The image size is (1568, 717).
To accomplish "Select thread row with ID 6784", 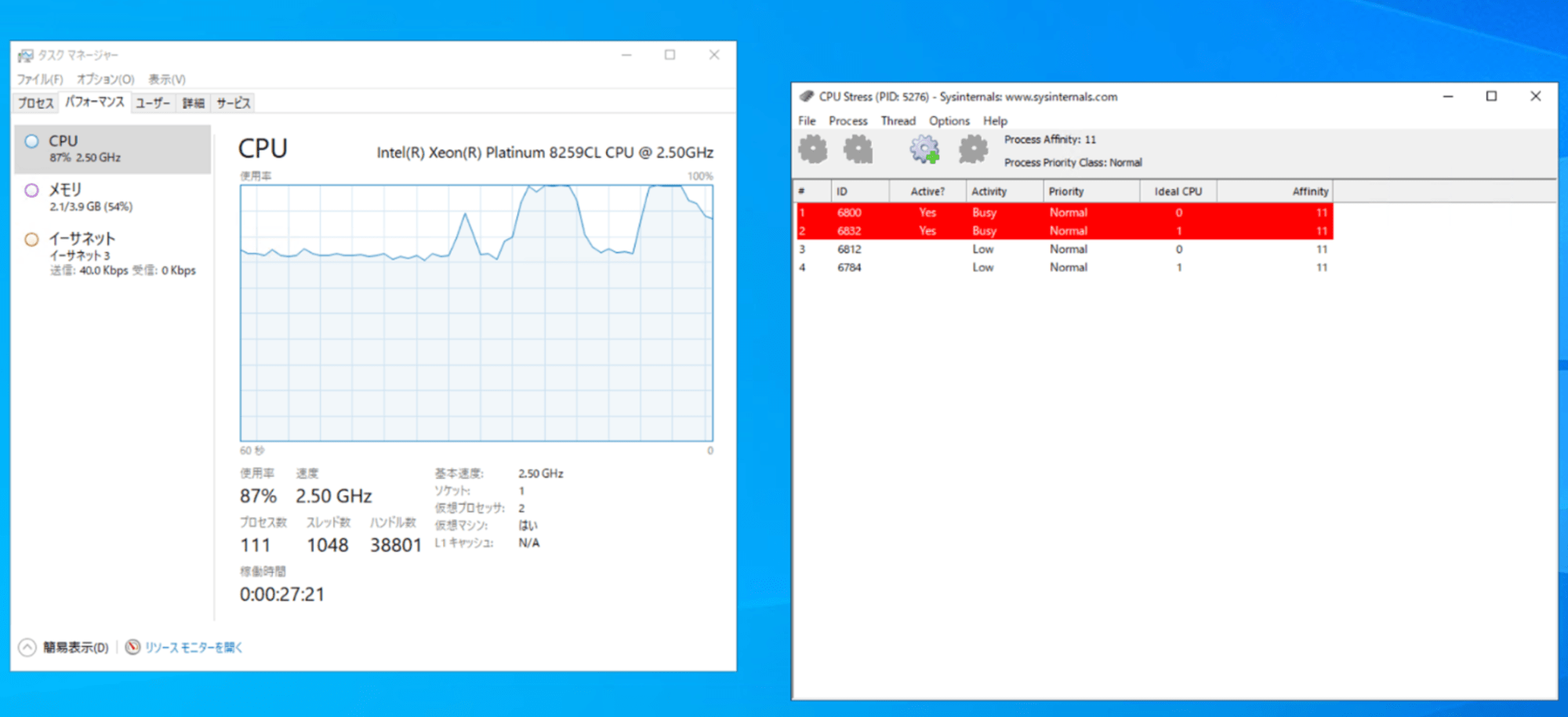I will pos(1064,267).
